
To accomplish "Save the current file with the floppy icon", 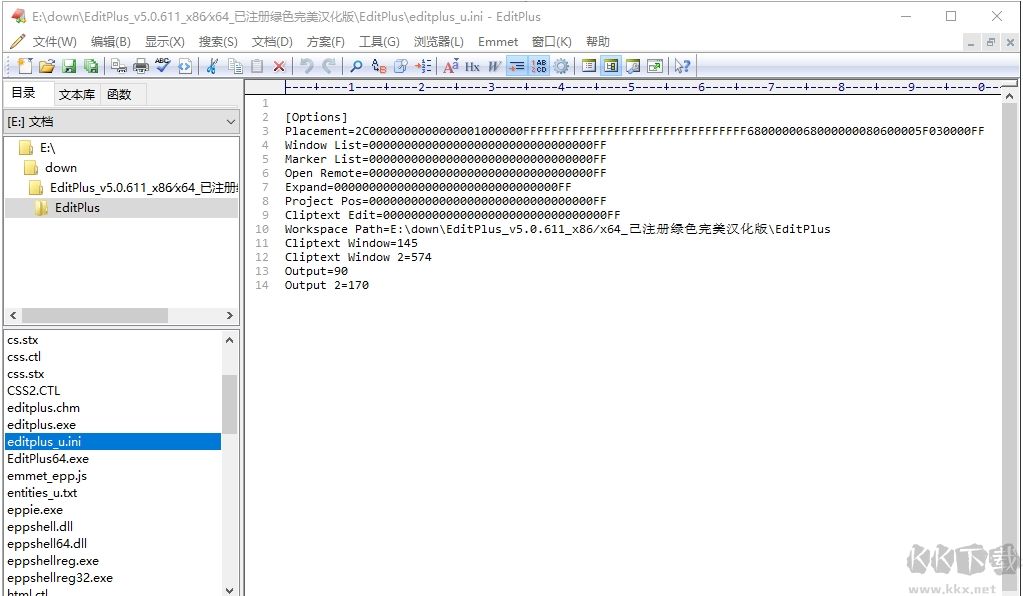I will [x=69, y=66].
